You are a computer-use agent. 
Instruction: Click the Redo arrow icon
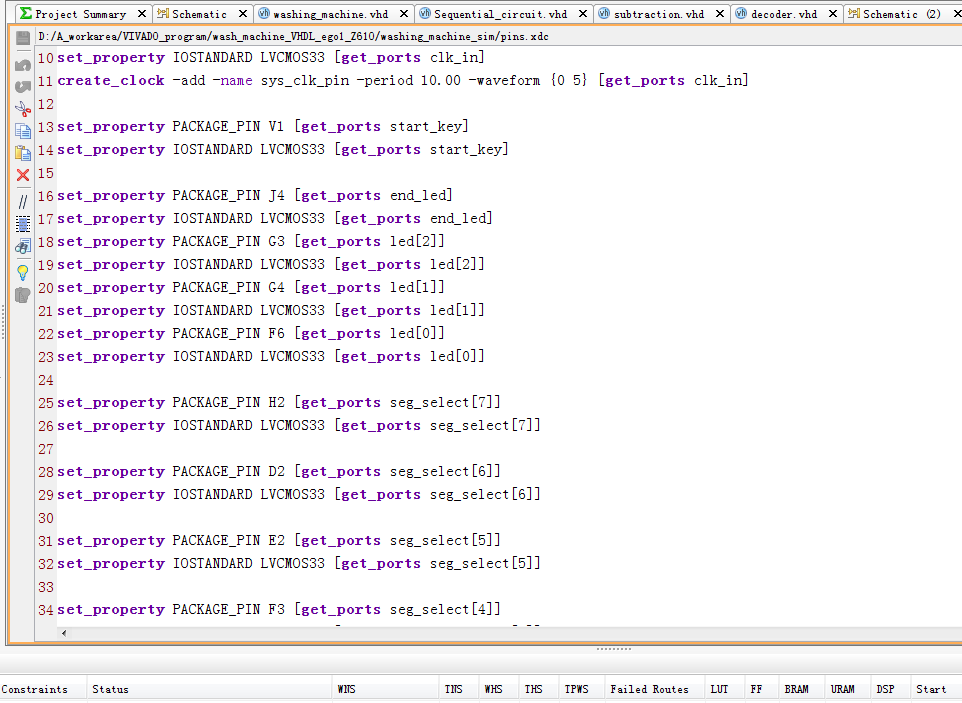click(x=22, y=86)
